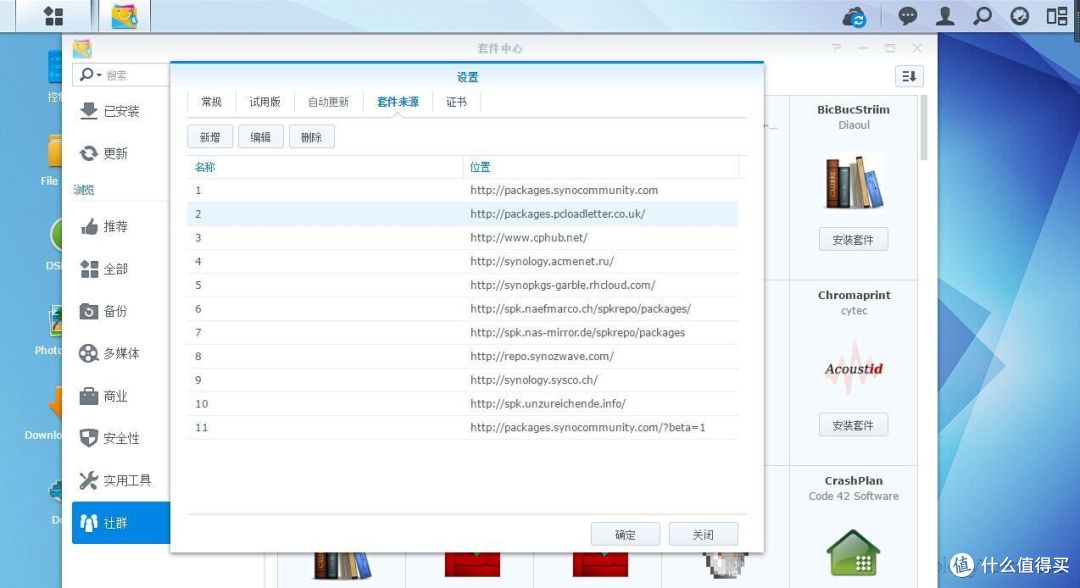Click the CrashPlan package title
Image resolution: width=1080 pixels, height=588 pixels.
pyautogui.click(x=853, y=481)
